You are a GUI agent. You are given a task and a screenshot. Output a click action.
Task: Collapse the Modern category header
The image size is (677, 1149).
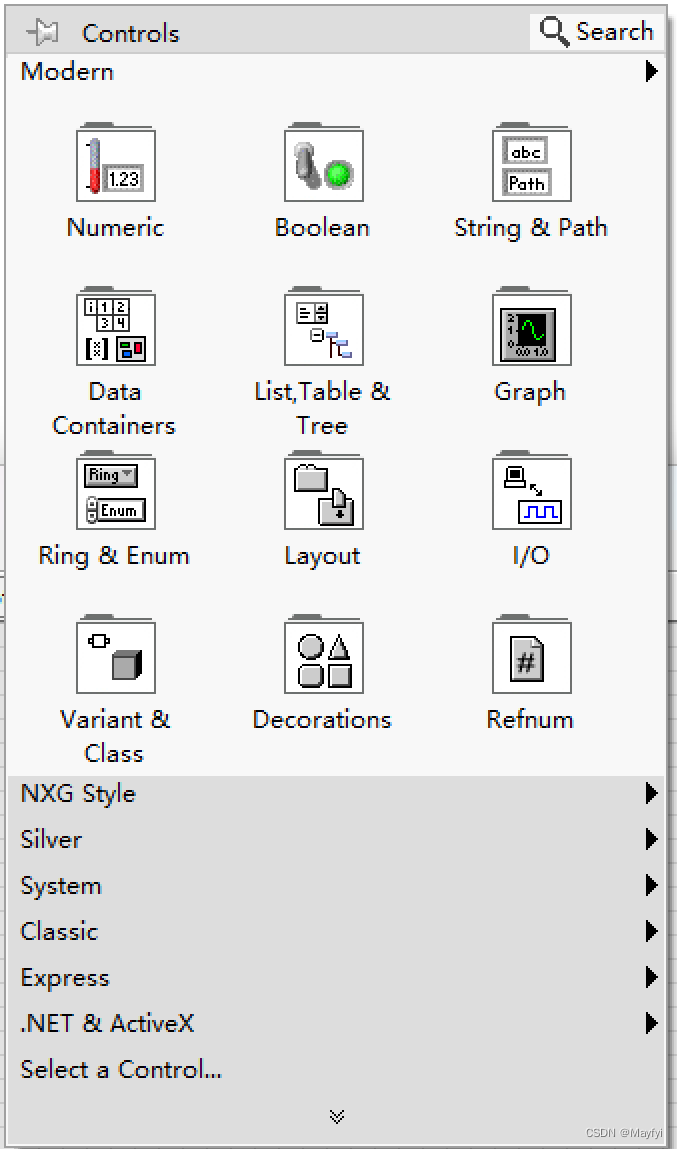point(336,72)
